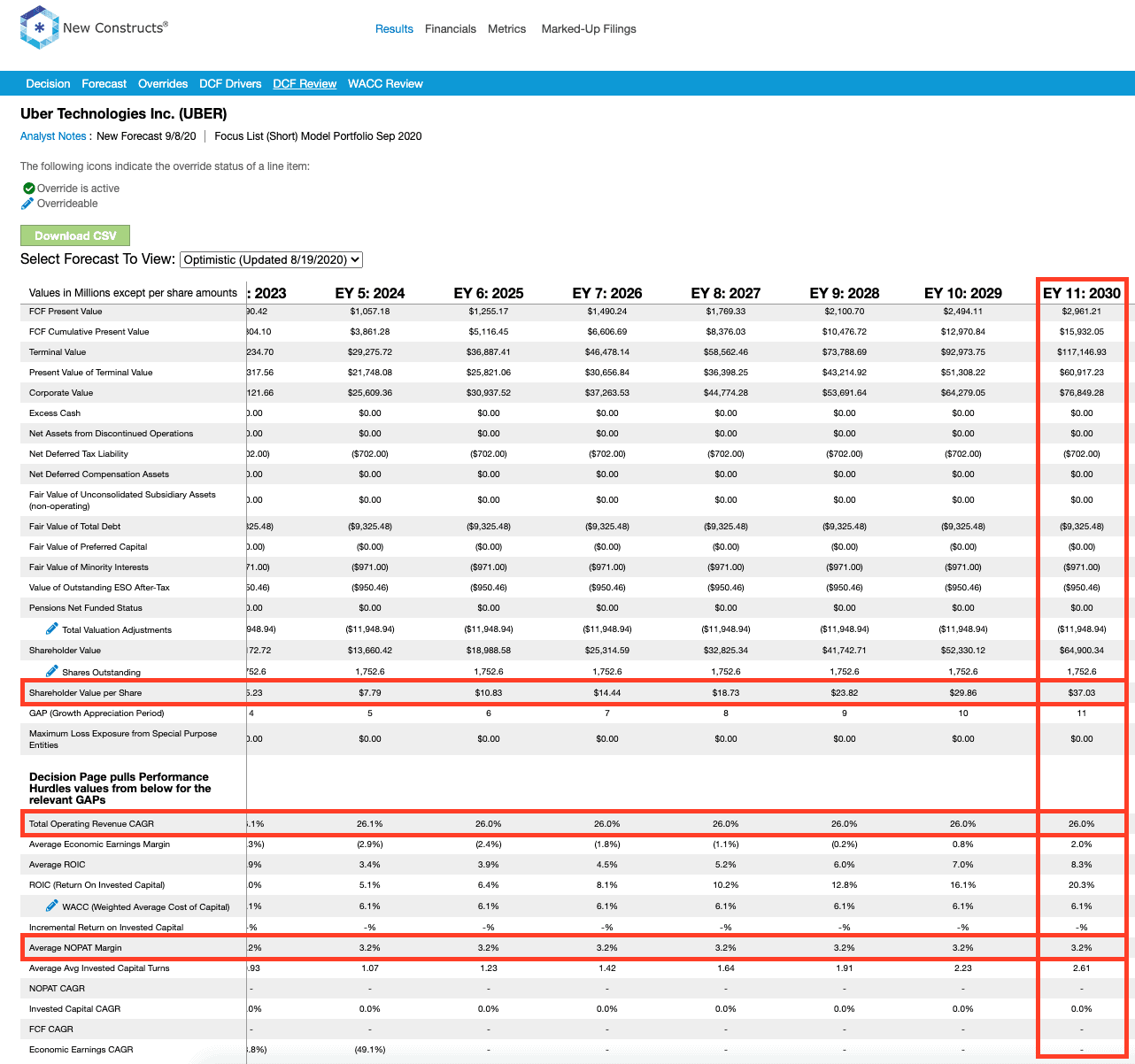Click Fair Value of Minority Interests label
The height and width of the screenshot is (1064, 1135).
click(89, 567)
